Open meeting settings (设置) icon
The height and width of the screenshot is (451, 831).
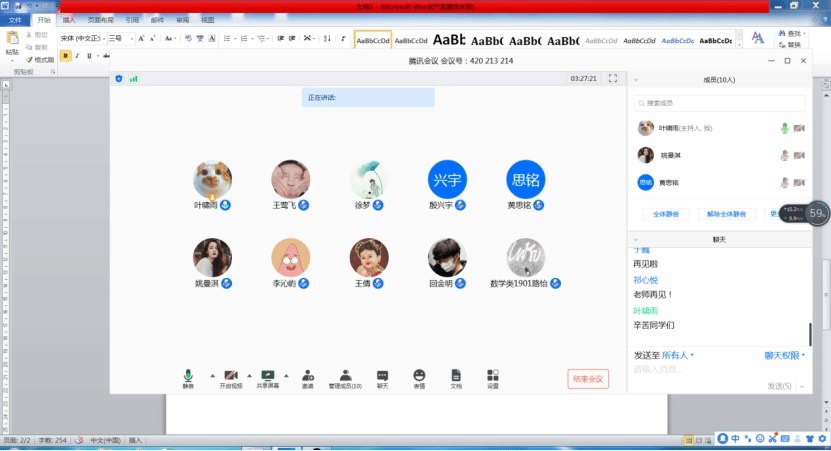coord(493,375)
